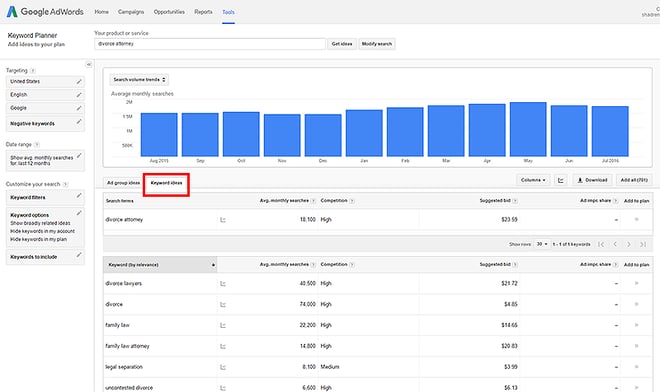660x392 pixels.
Task: Sort search terms by Avg. monthly searches
Action: point(284,201)
